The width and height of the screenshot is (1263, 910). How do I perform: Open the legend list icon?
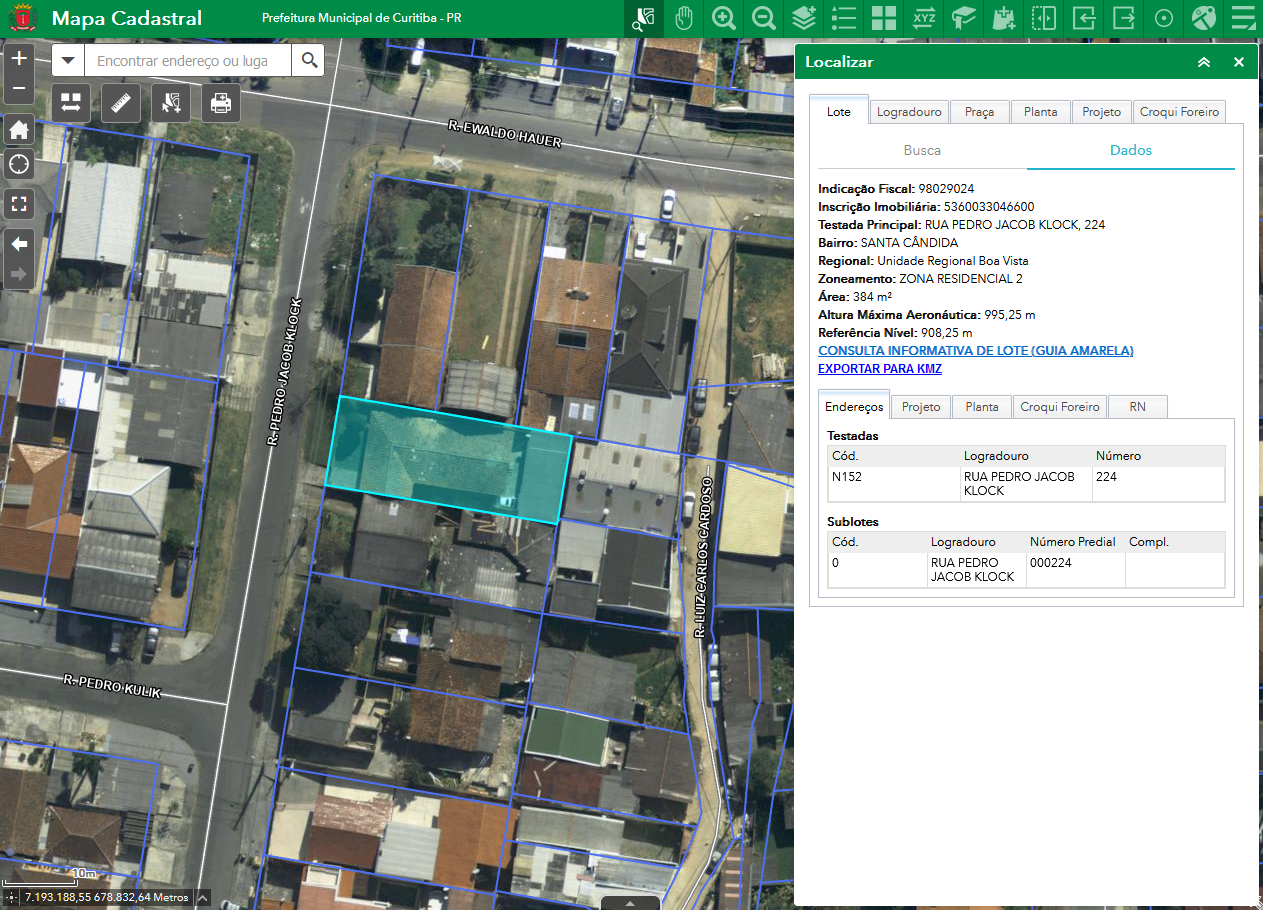[x=844, y=19]
